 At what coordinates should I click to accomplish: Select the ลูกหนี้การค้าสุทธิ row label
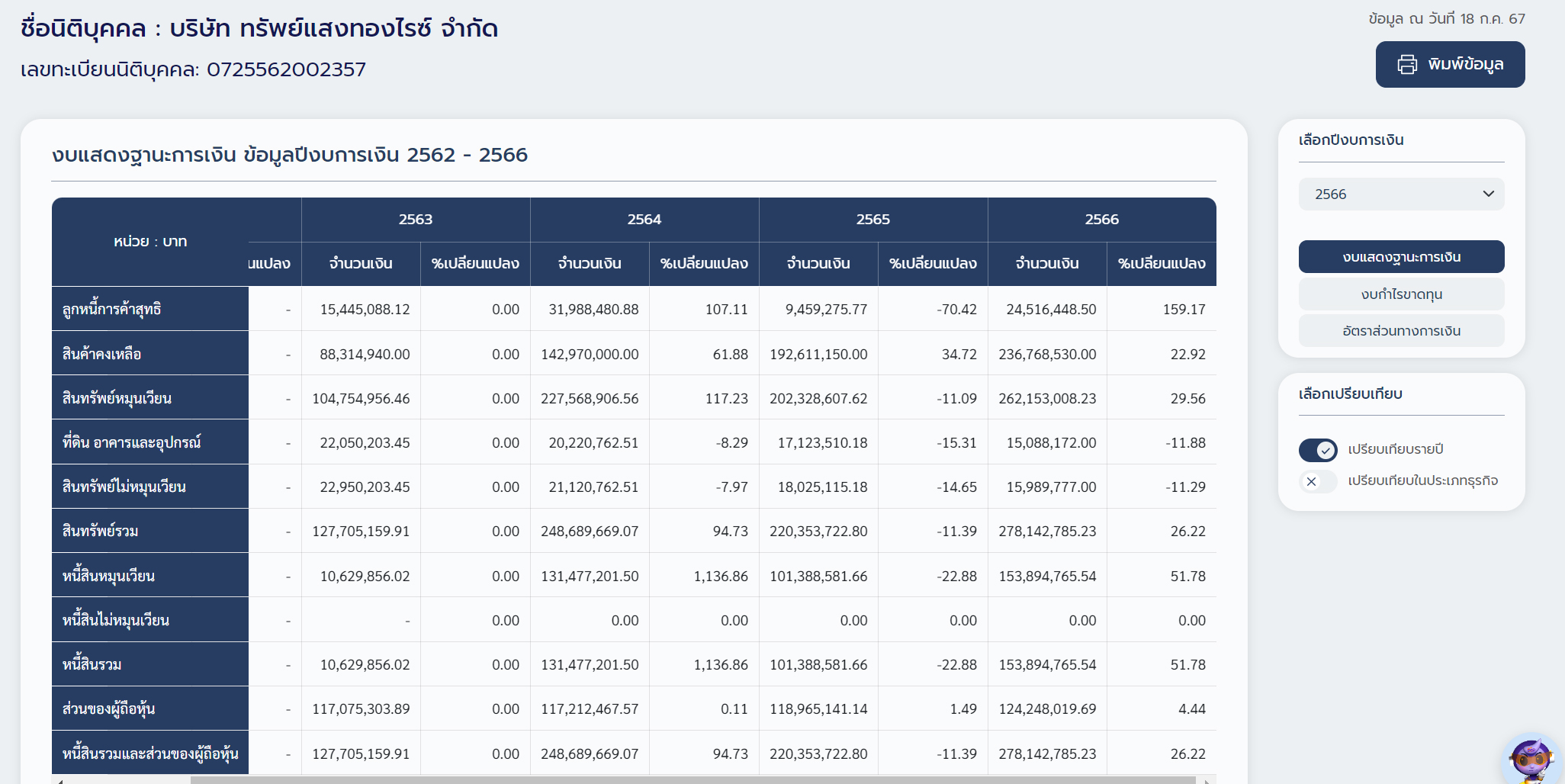(x=149, y=309)
